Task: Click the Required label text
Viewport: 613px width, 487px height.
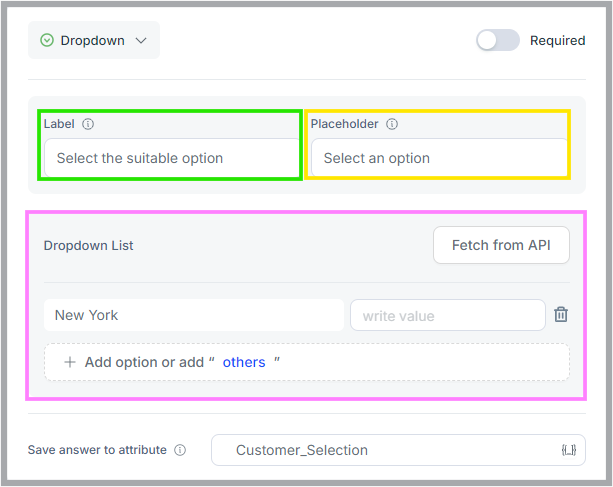Action: coord(557,41)
